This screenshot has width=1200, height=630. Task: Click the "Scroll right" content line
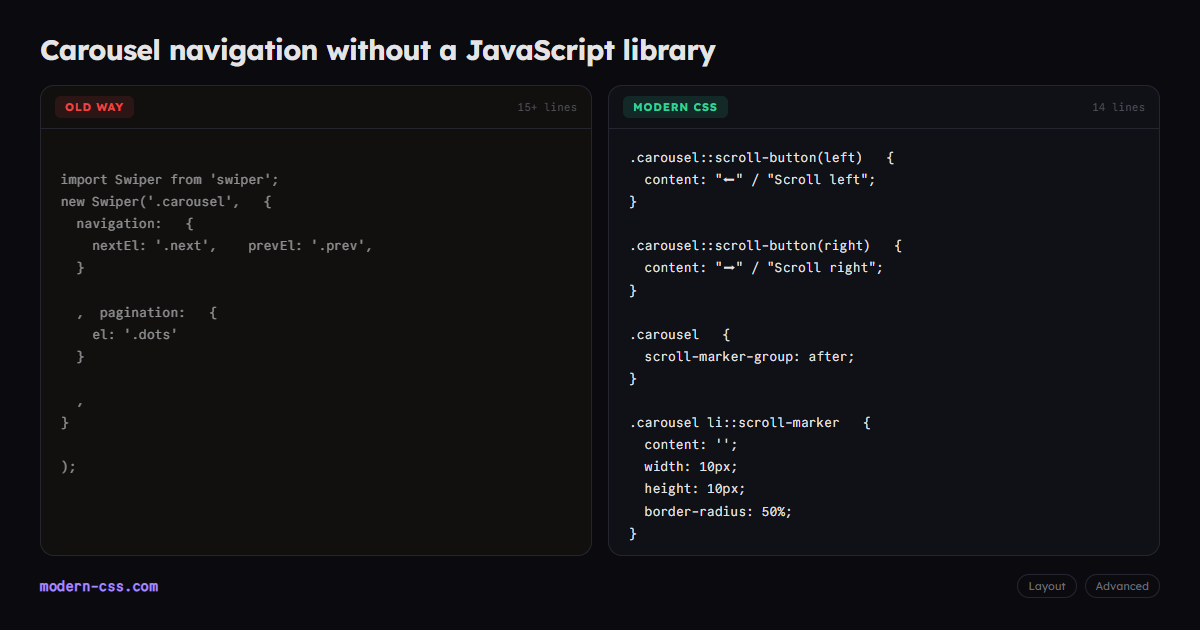(x=764, y=267)
